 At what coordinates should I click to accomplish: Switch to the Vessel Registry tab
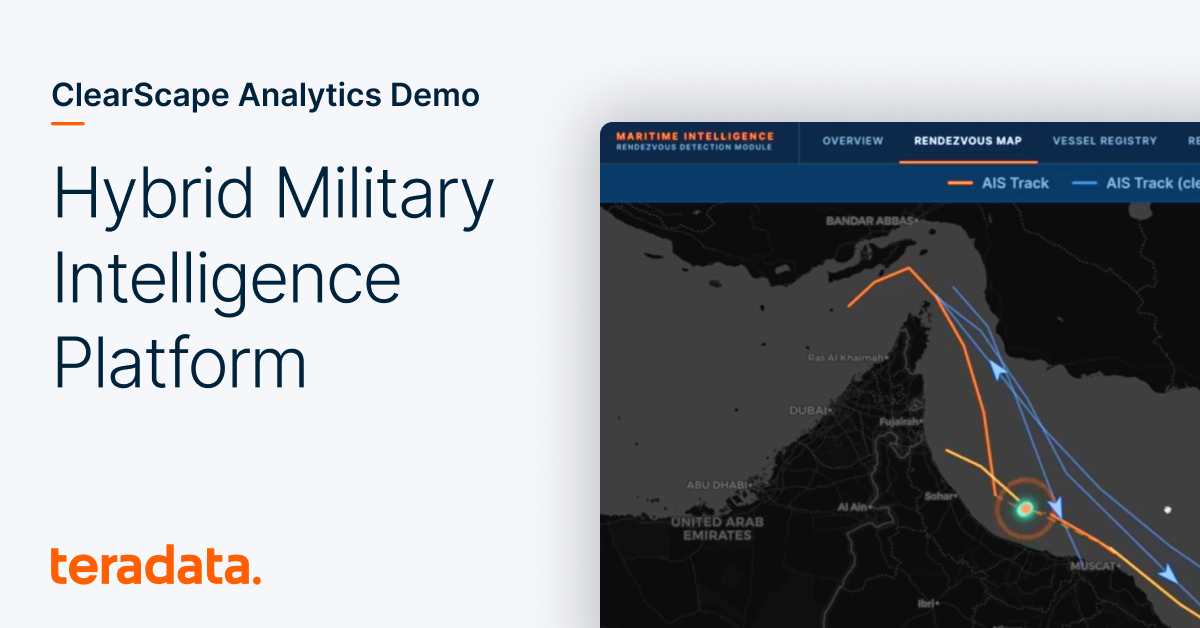click(1105, 141)
